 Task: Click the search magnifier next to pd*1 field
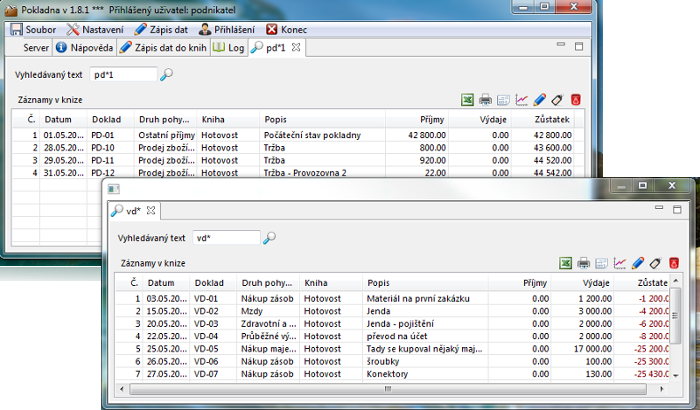click(167, 74)
